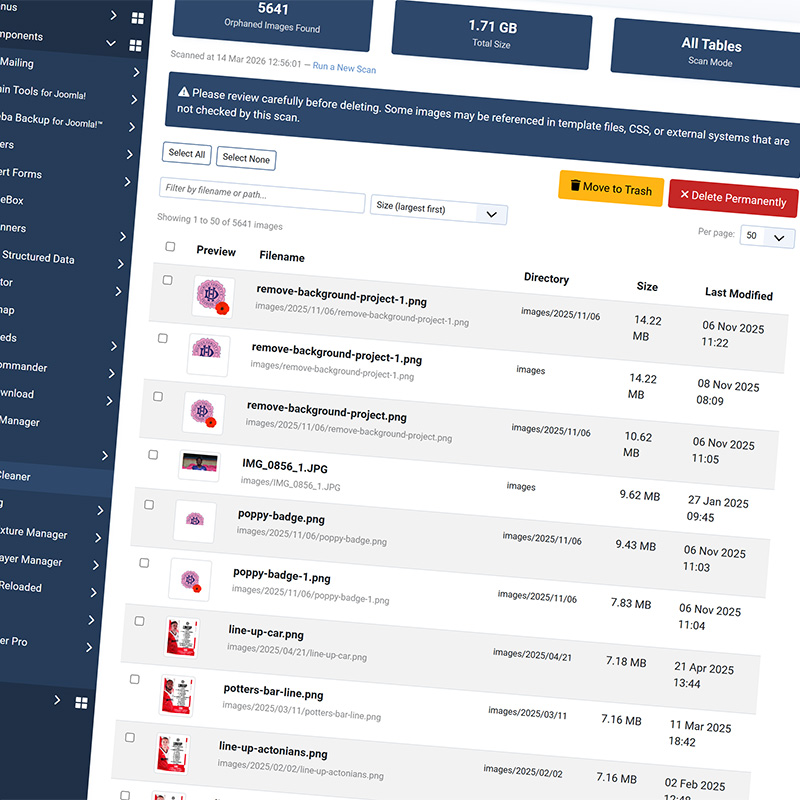Click the grid icon at the sidebar bottom
This screenshot has height=800, width=800.
click(82, 702)
